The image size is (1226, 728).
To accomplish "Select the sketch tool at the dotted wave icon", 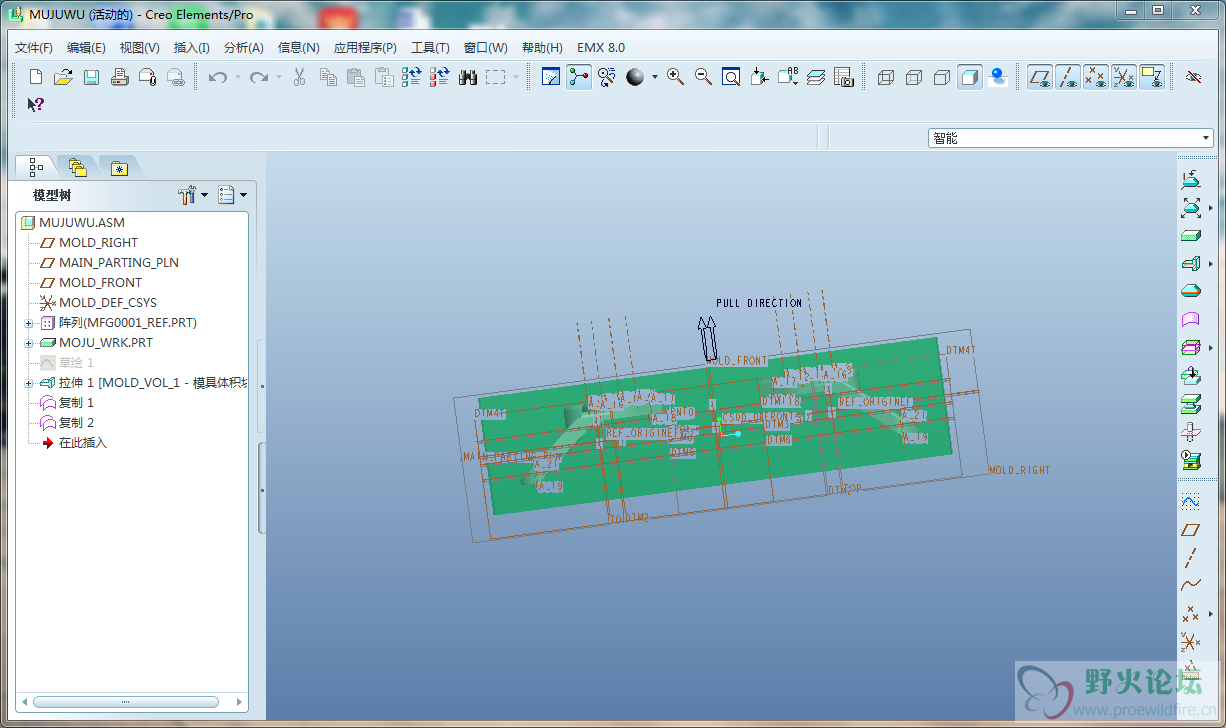I will pos(1190,501).
